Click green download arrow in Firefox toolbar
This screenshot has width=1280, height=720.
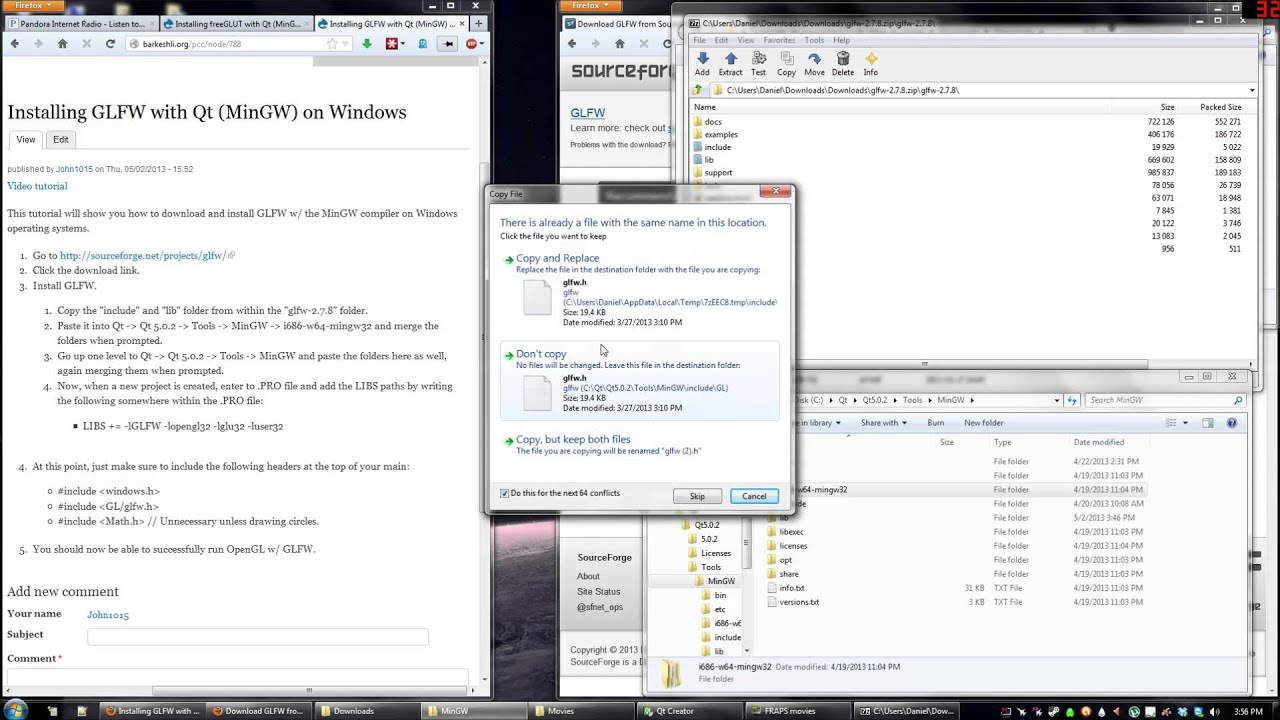367,44
